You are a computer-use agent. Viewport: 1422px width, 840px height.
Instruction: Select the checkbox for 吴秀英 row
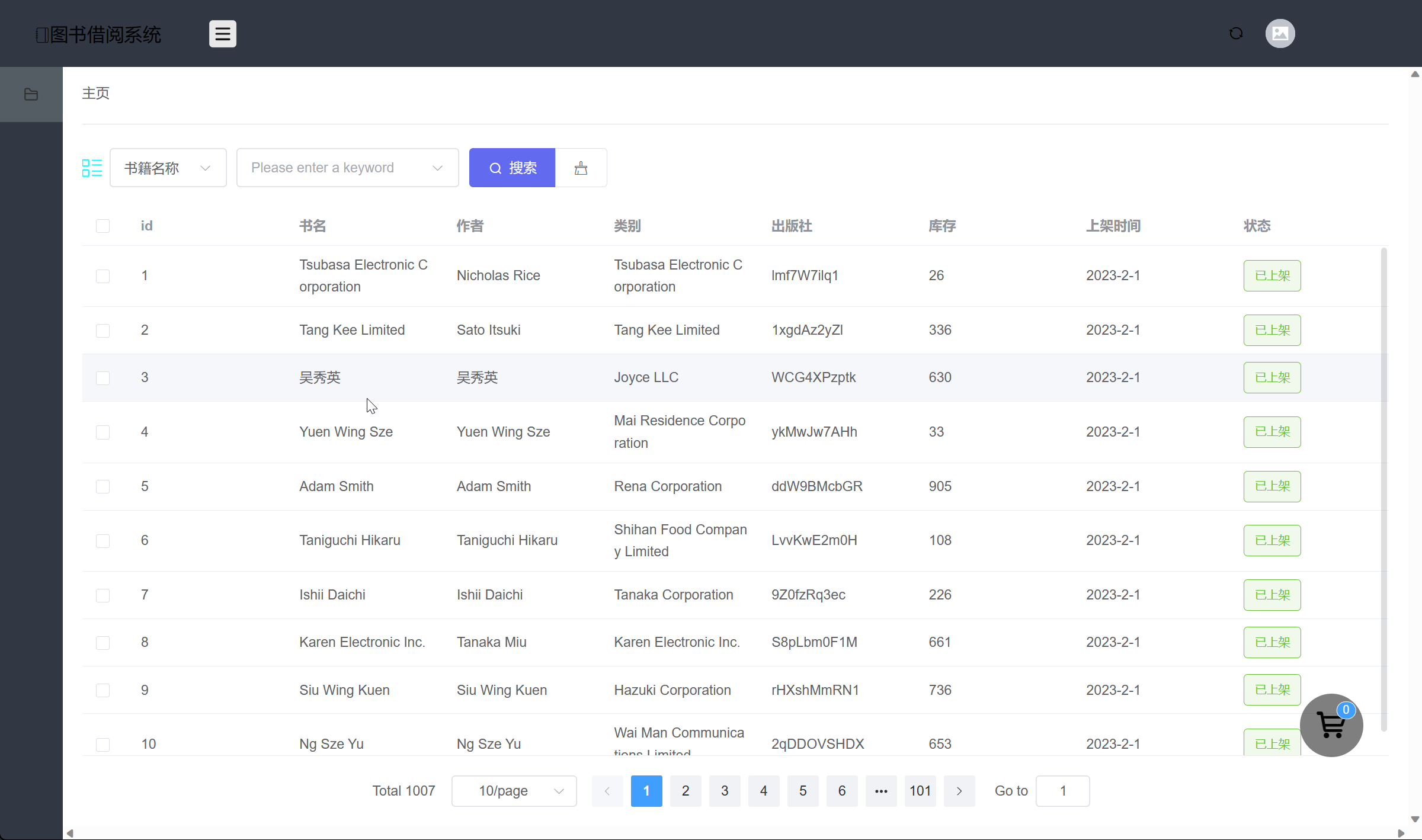(x=103, y=378)
